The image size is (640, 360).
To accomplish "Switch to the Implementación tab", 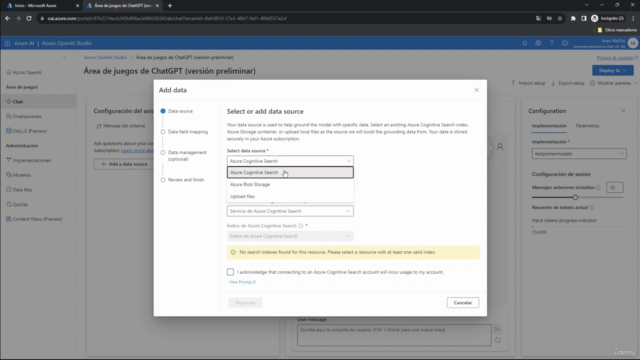I will pyautogui.click(x=549, y=126).
